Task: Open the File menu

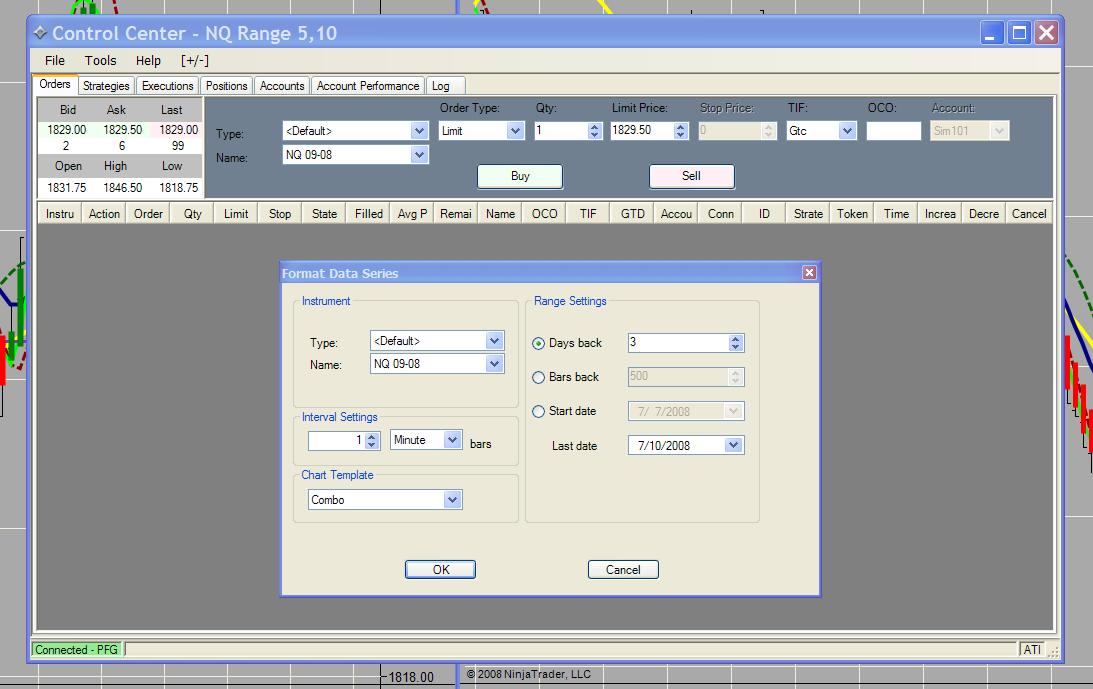Action: point(54,61)
